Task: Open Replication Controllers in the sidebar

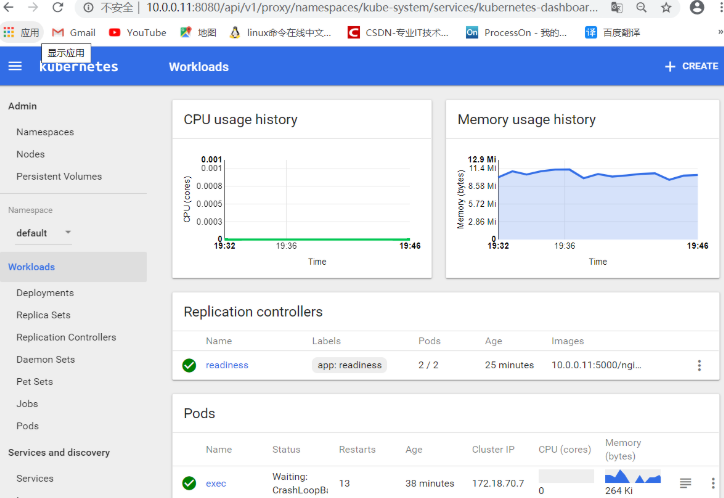Action: click(x=66, y=337)
